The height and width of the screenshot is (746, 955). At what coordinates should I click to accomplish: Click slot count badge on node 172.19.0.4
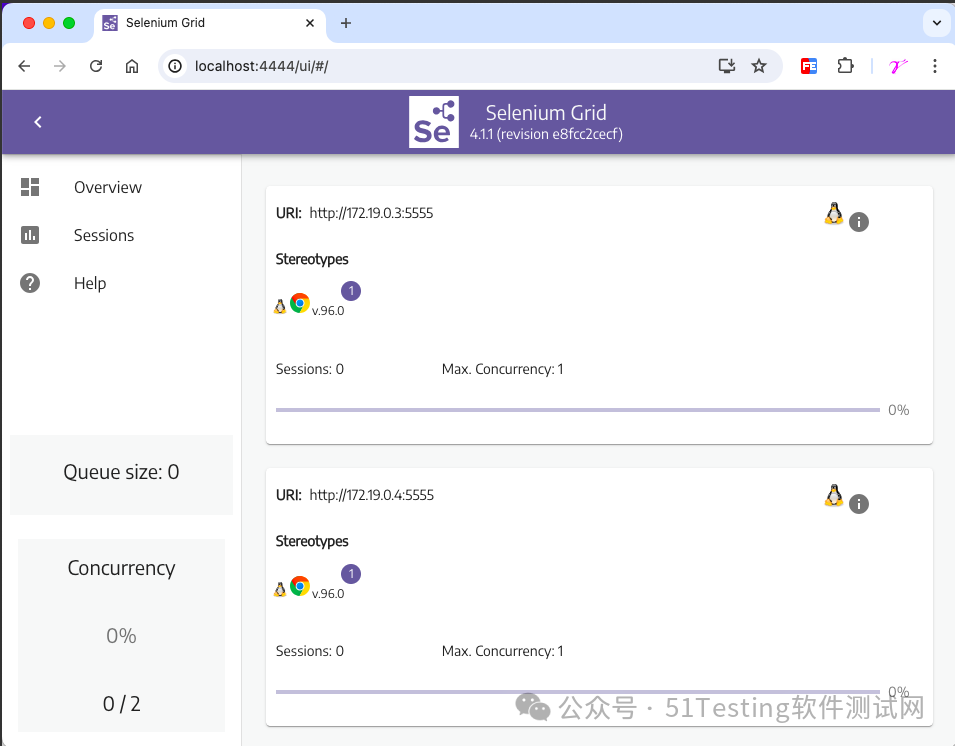351,574
